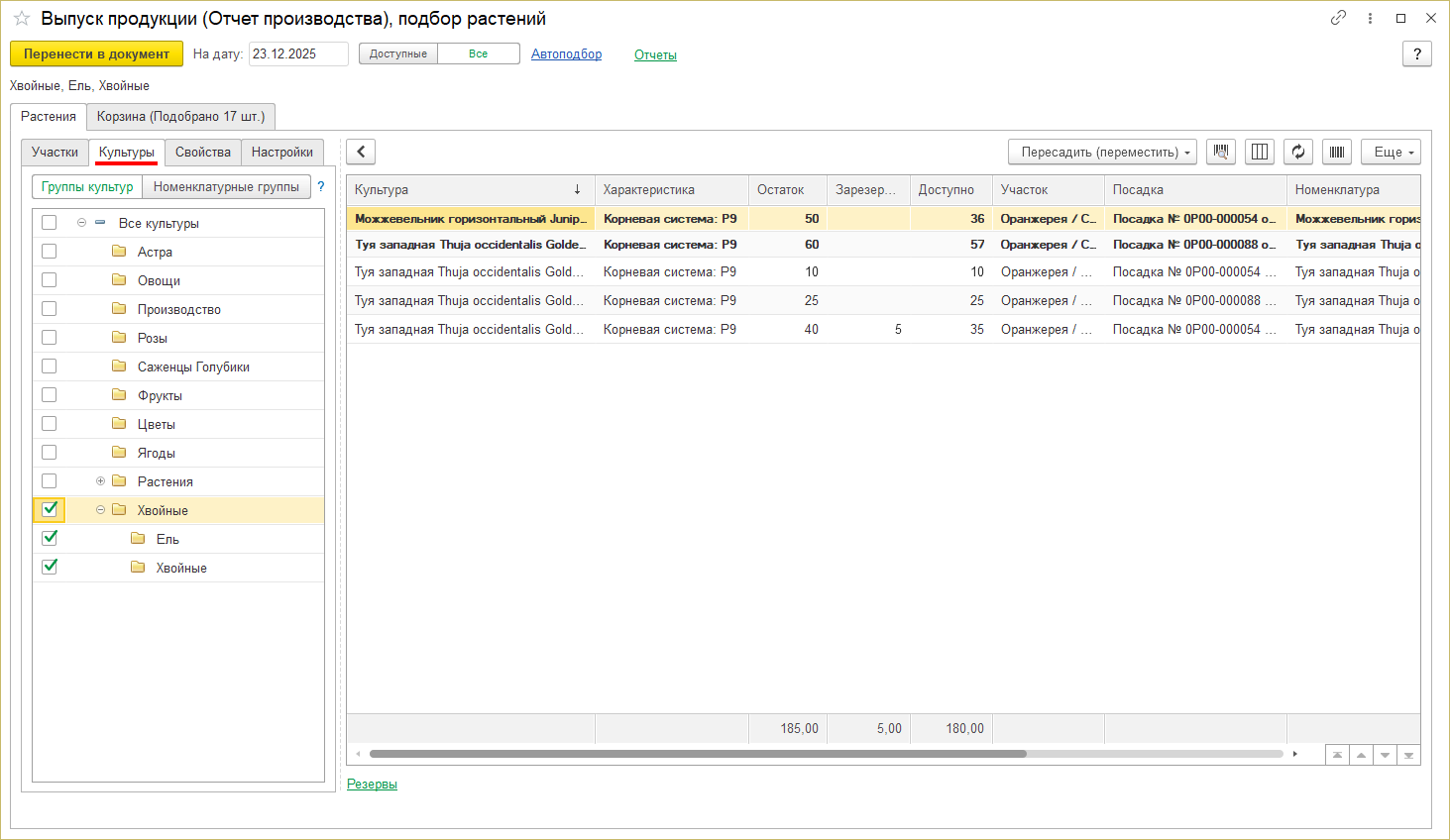Click the back arrow above the table

pyautogui.click(x=361, y=152)
